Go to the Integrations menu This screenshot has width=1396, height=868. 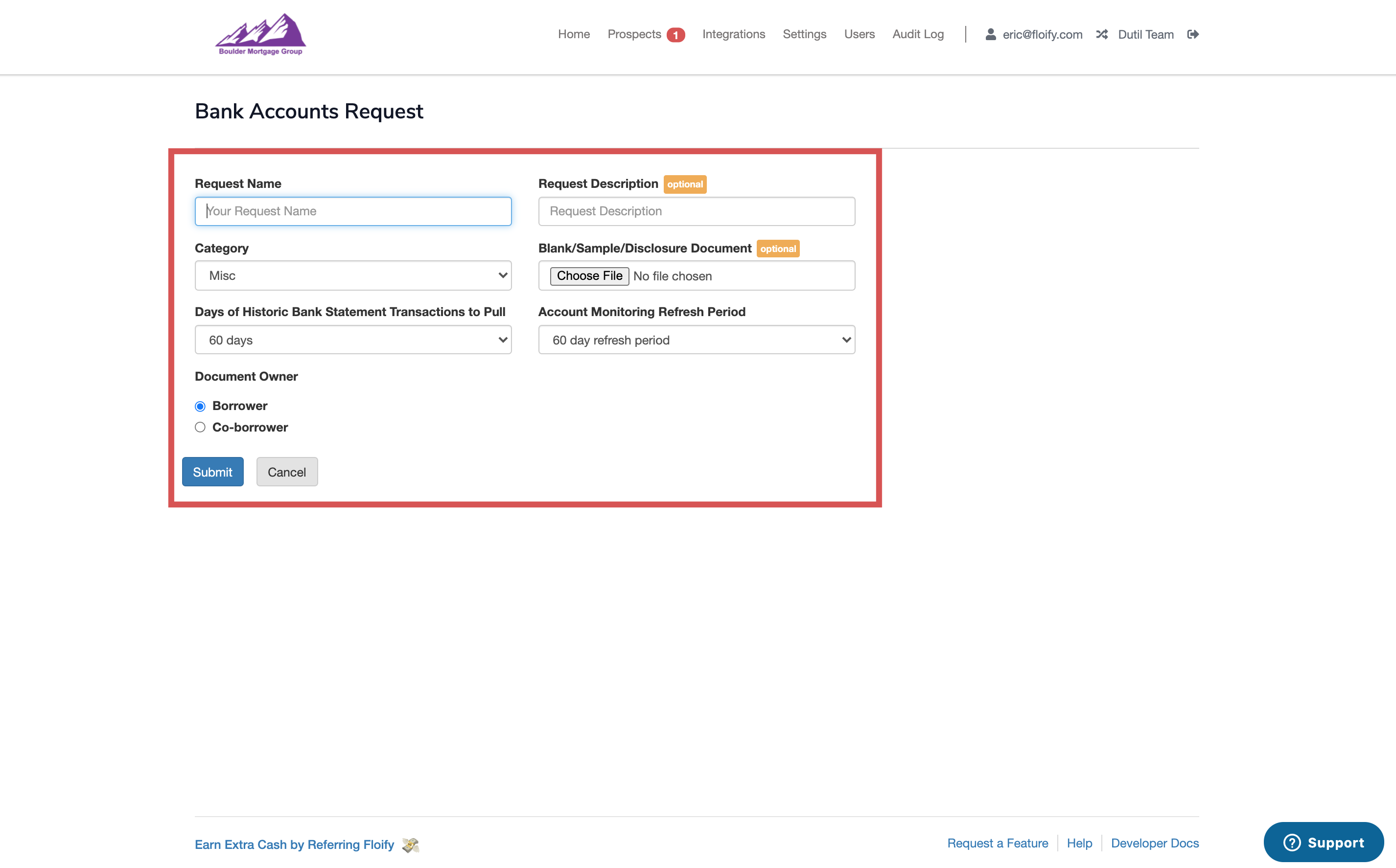tap(733, 34)
